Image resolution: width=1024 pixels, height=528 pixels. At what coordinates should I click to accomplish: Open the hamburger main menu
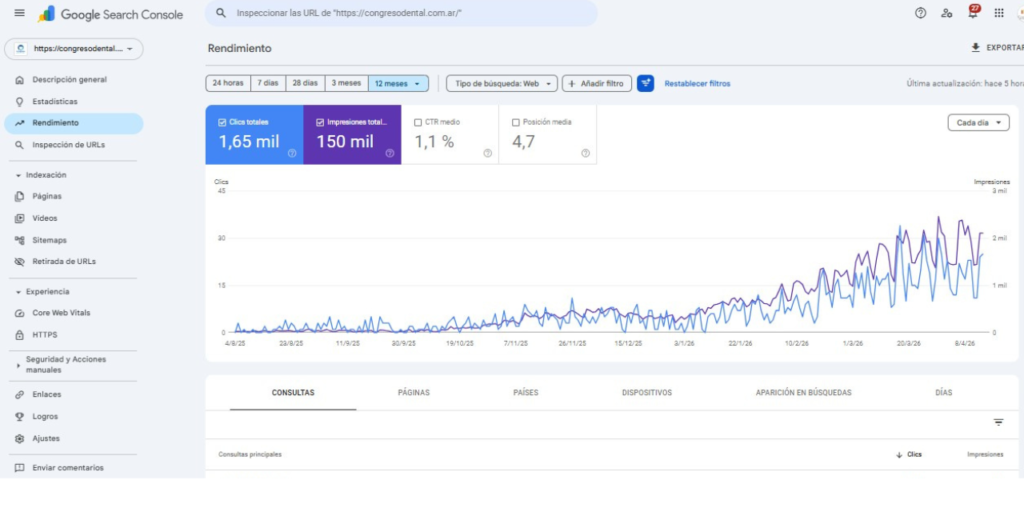(x=19, y=13)
